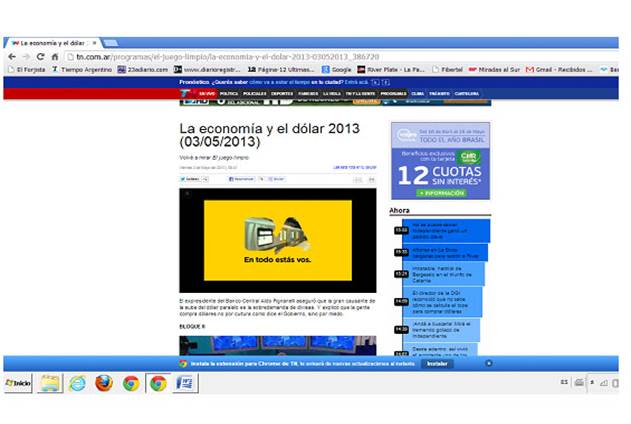
Task: Click the Facebook Recomendar button above the video
Action: coord(245,179)
